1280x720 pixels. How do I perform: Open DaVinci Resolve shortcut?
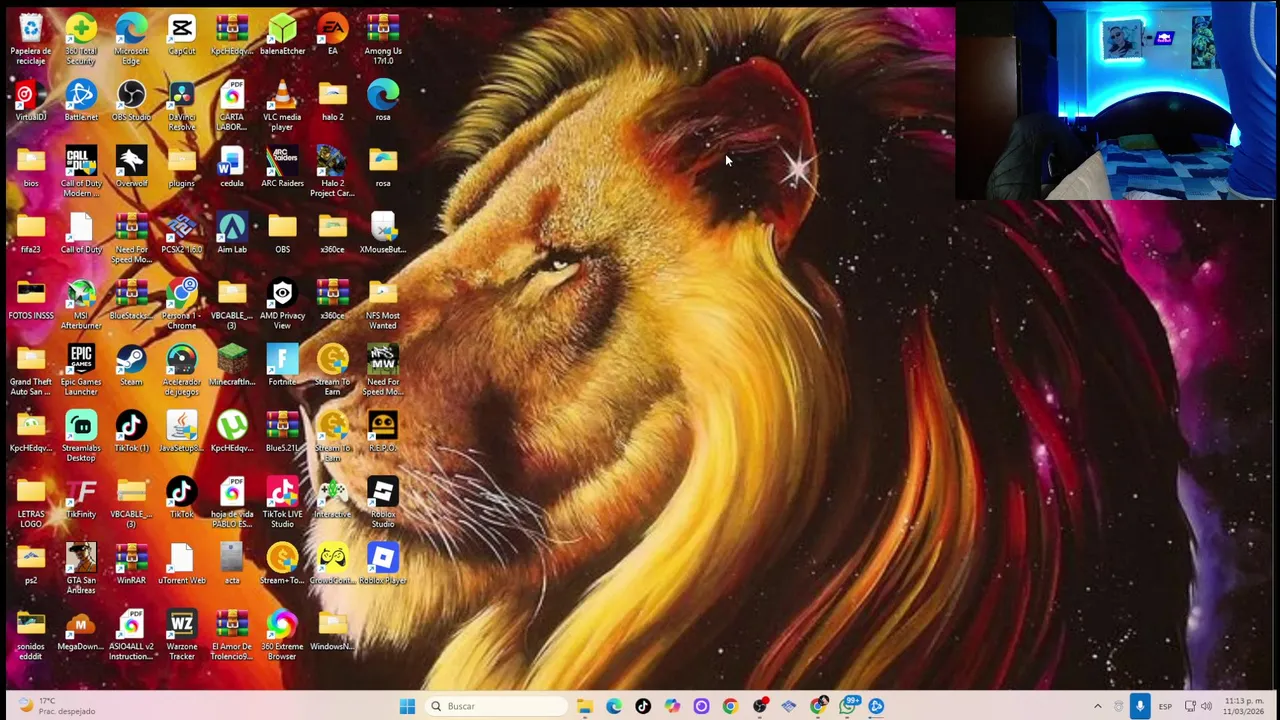pyautogui.click(x=181, y=105)
